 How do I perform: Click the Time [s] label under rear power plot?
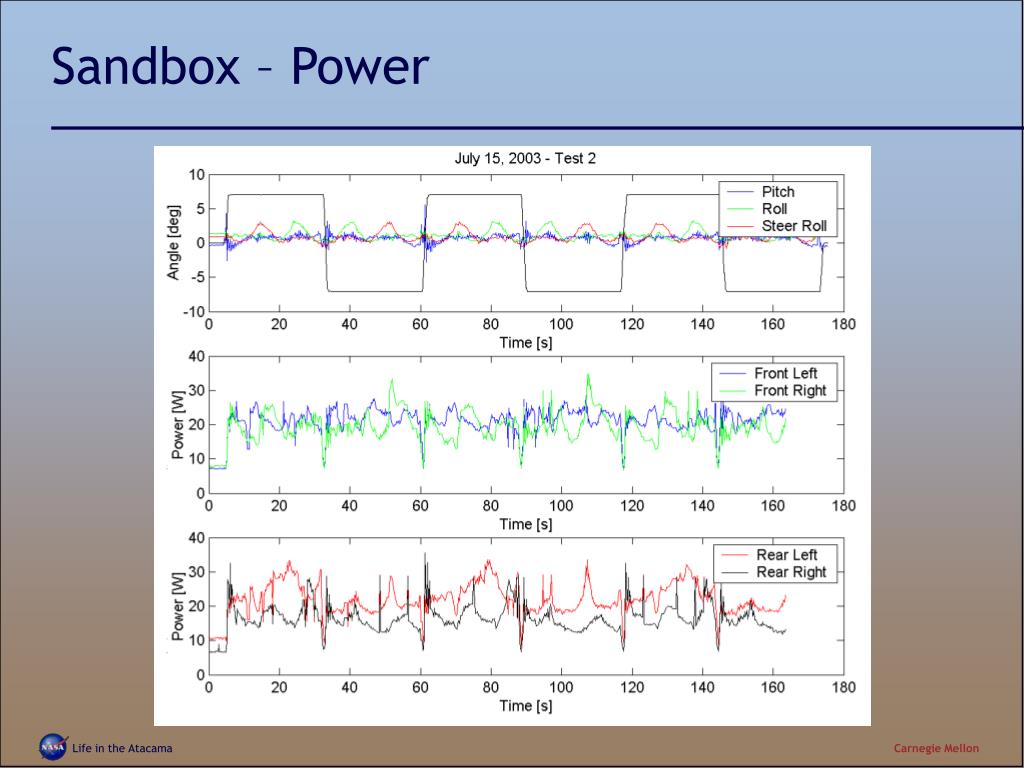pyautogui.click(x=526, y=706)
